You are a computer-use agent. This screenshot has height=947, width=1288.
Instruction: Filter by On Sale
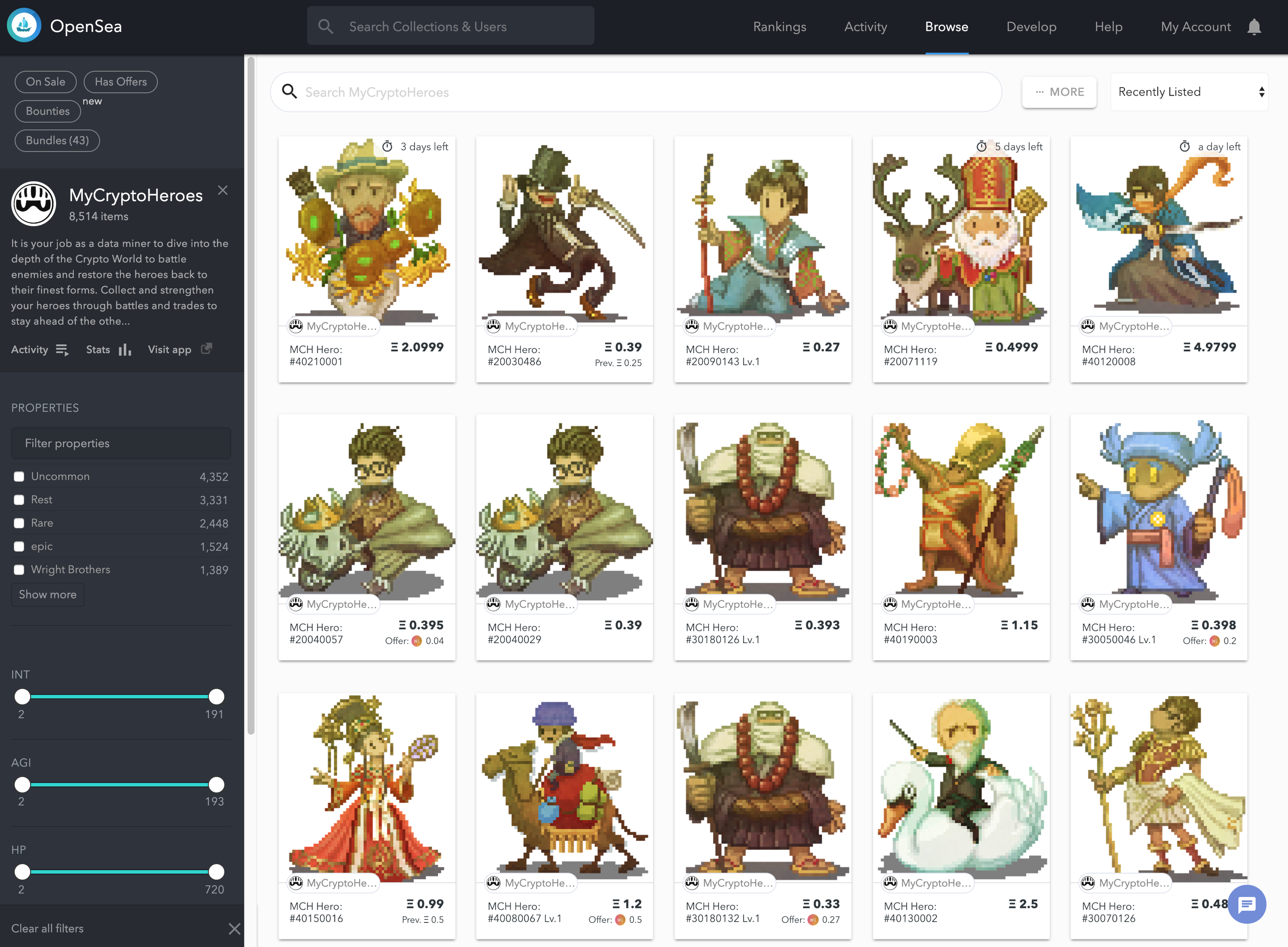click(45, 82)
